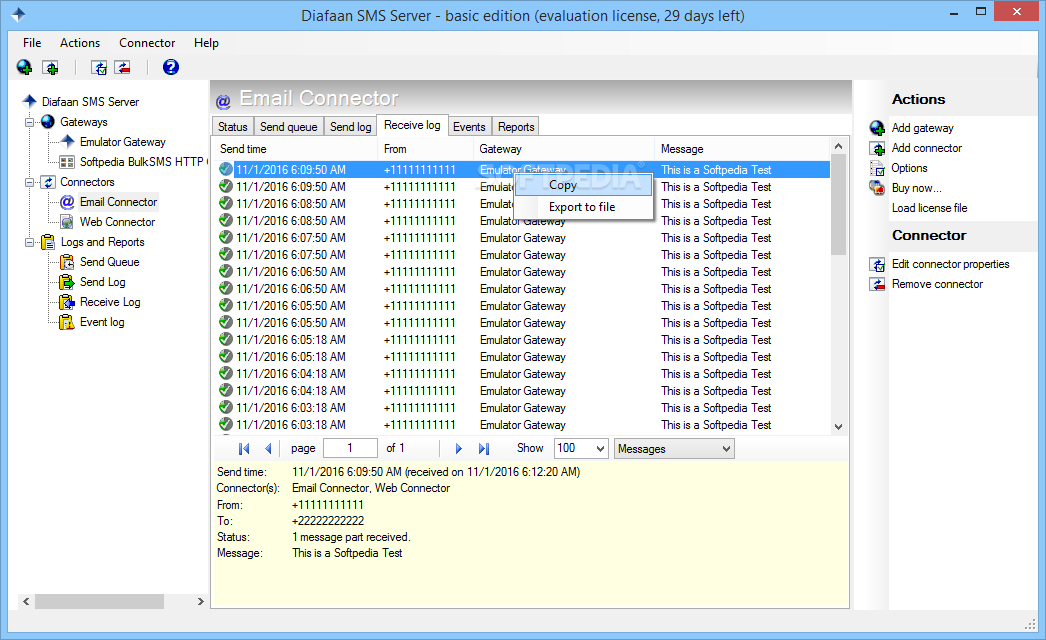
Task: Click the tree panel horizontal scrollbar thumb
Action: (99, 601)
